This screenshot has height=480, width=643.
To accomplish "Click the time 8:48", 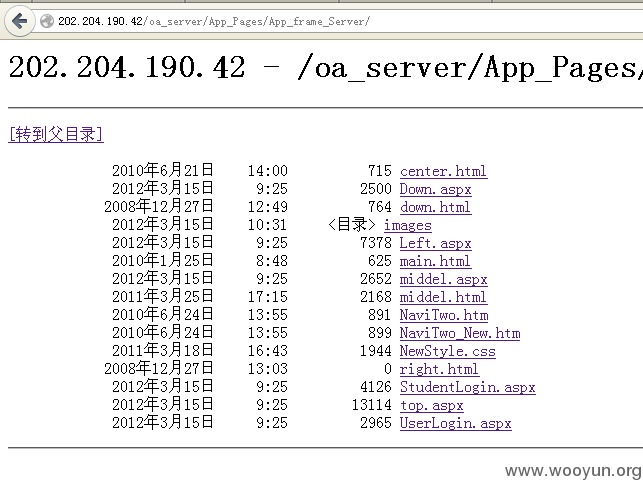I will coord(272,261).
